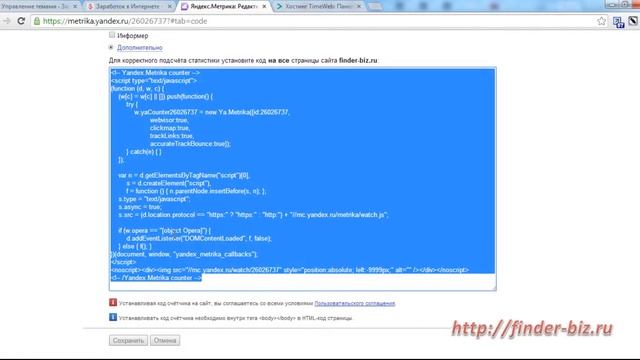Reload the page with the refresh icon

[x=21, y=21]
